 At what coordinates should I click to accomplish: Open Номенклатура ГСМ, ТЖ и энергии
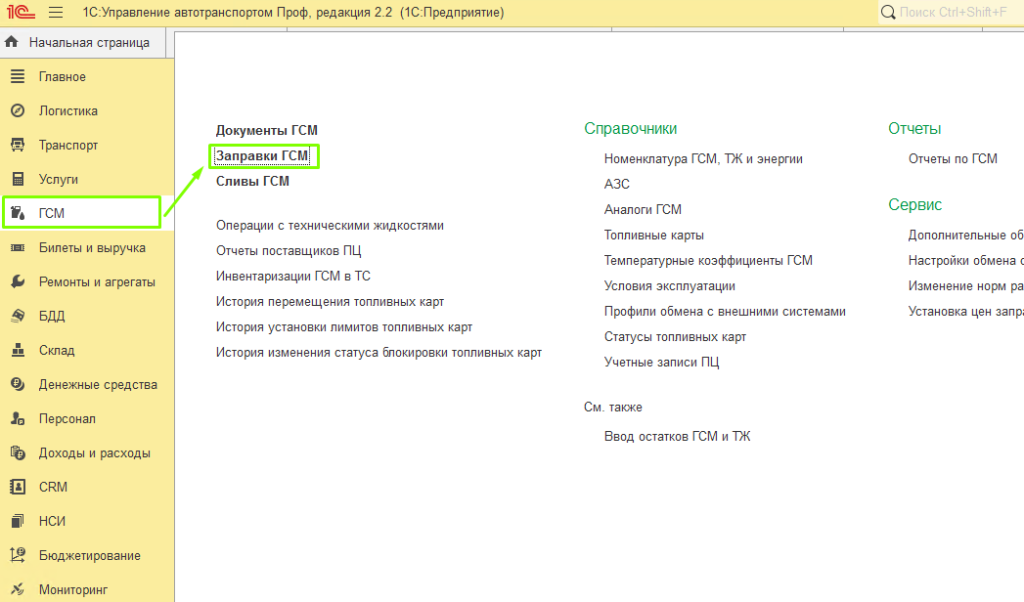tap(703, 159)
